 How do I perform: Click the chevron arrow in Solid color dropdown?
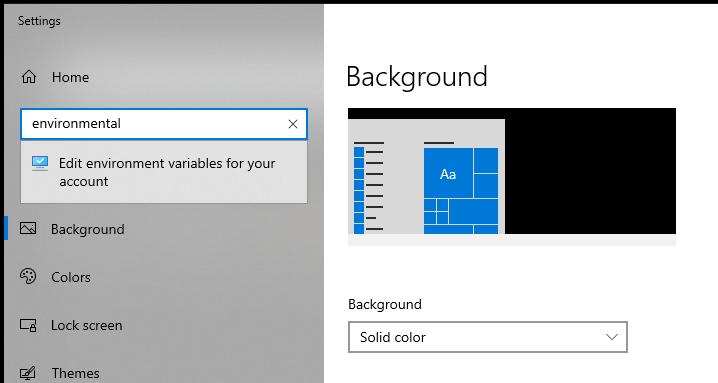(612, 337)
